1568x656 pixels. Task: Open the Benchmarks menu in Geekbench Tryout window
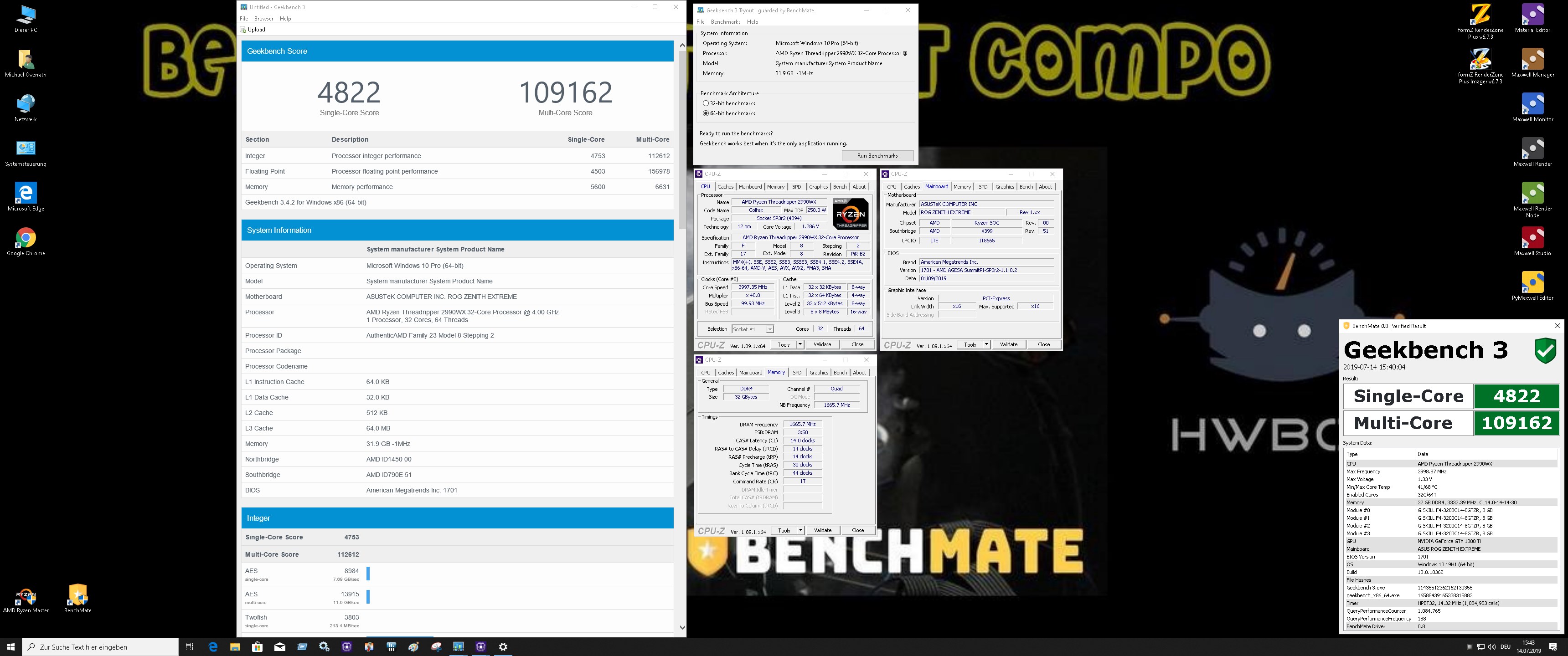click(726, 21)
